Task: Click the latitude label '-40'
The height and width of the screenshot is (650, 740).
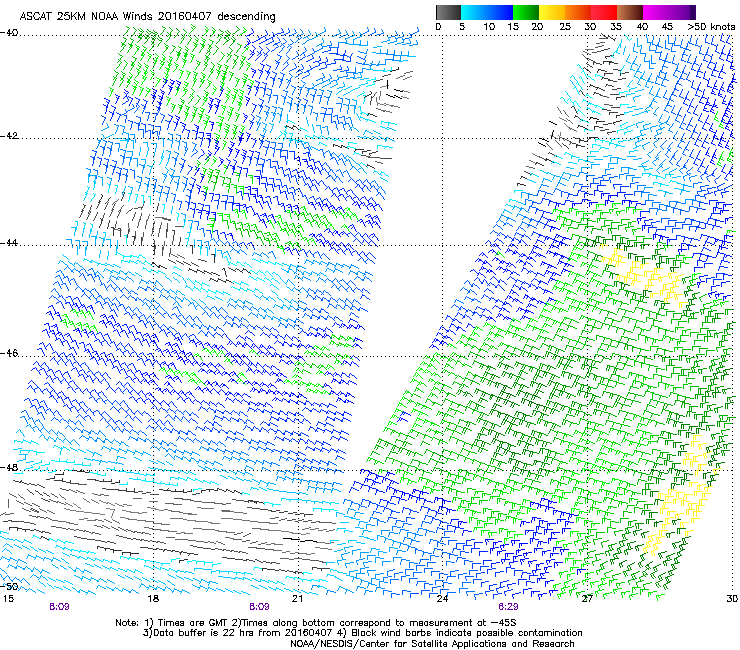Action: coord(9,32)
